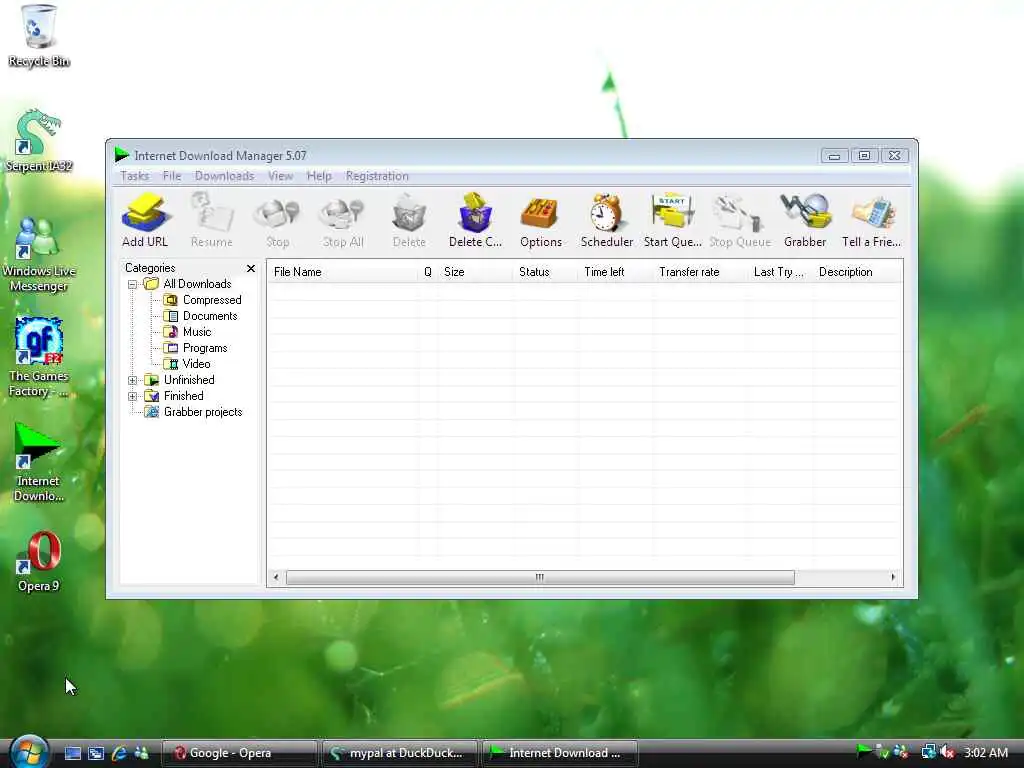Image resolution: width=1024 pixels, height=768 pixels.
Task: Select the Opera 9 desktop shortcut
Action: 39,562
